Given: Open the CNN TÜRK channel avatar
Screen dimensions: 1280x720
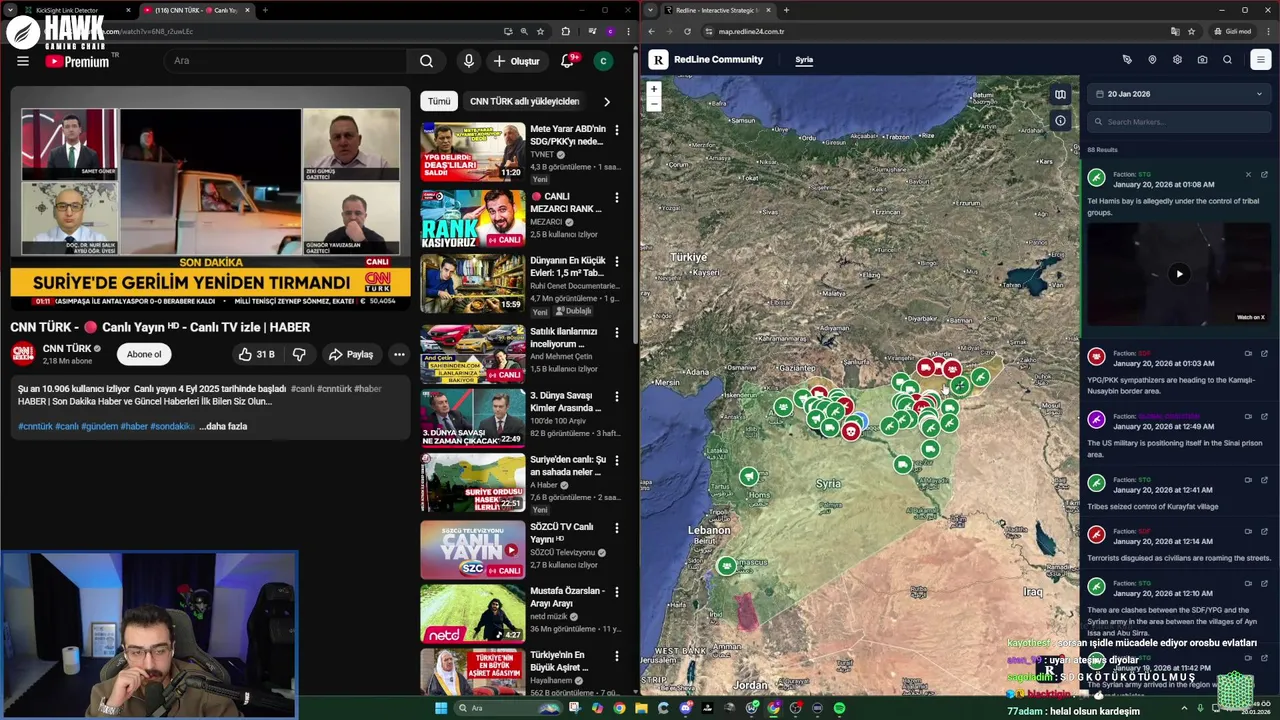Looking at the screenshot, I should [x=22, y=353].
